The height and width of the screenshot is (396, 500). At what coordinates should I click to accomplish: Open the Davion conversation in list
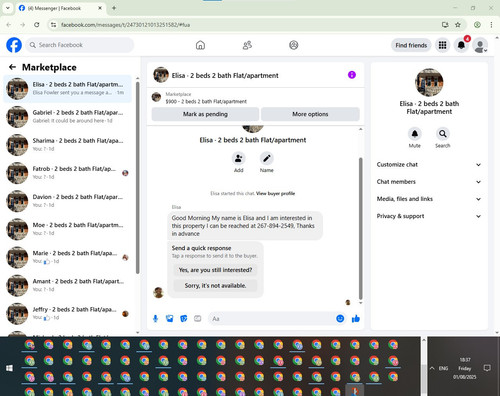[x=68, y=201]
